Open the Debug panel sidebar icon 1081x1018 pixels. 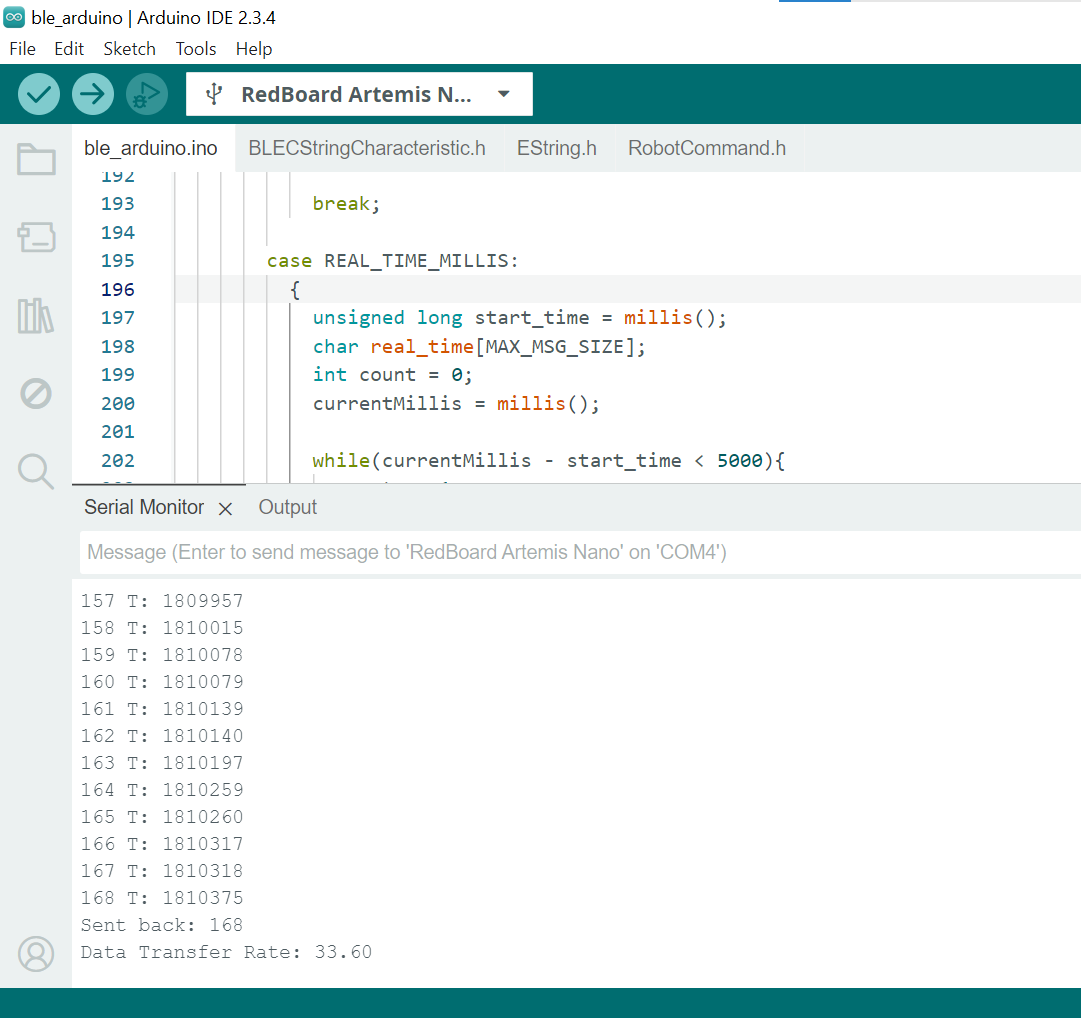point(36,394)
